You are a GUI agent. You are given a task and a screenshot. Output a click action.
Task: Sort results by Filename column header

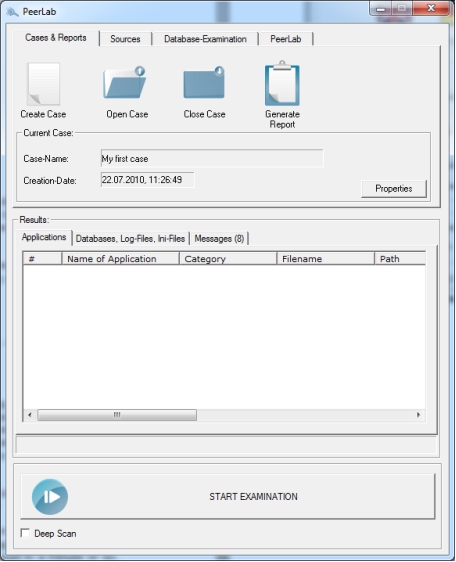pyautogui.click(x=326, y=259)
